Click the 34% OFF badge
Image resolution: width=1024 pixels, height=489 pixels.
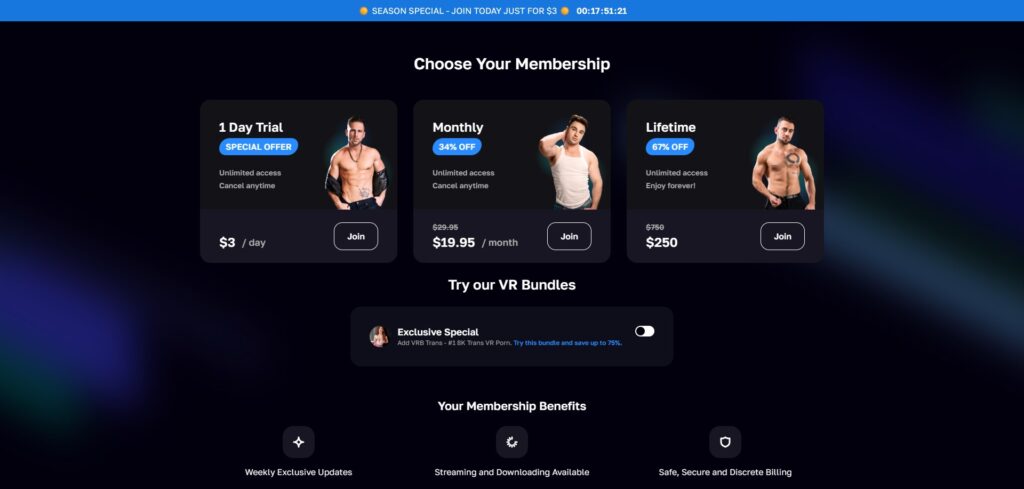(457, 147)
